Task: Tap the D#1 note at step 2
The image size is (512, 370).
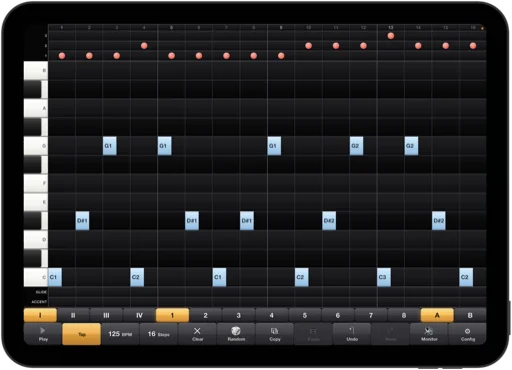Action: (x=82, y=221)
